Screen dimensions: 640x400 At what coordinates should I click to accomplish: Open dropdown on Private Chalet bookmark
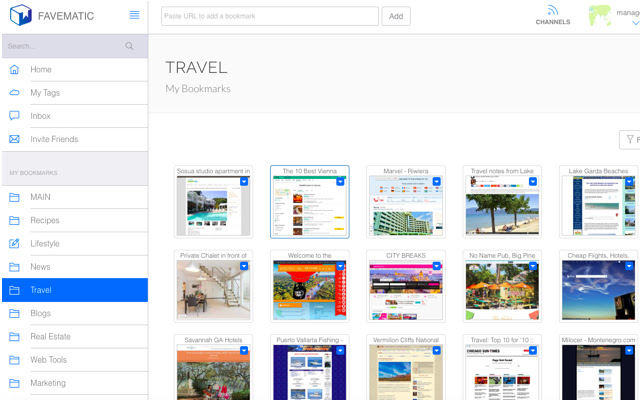tap(244, 266)
